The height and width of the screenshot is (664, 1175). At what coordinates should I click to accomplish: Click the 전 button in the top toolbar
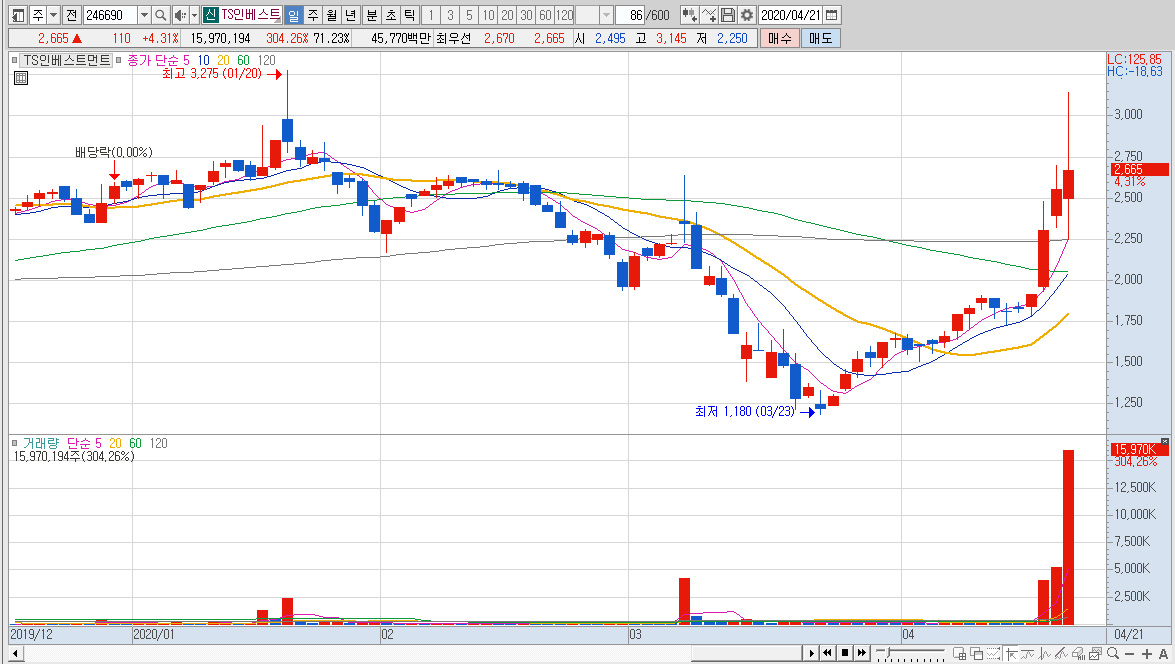tap(71, 15)
